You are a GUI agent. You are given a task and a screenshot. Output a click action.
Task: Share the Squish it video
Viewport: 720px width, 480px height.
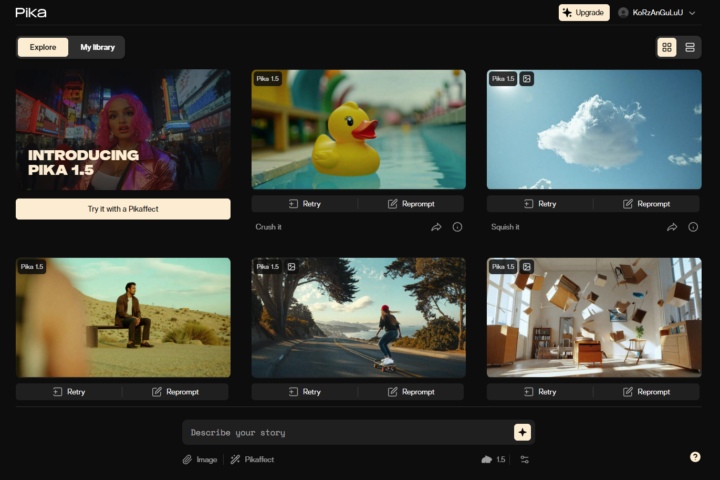(672, 227)
